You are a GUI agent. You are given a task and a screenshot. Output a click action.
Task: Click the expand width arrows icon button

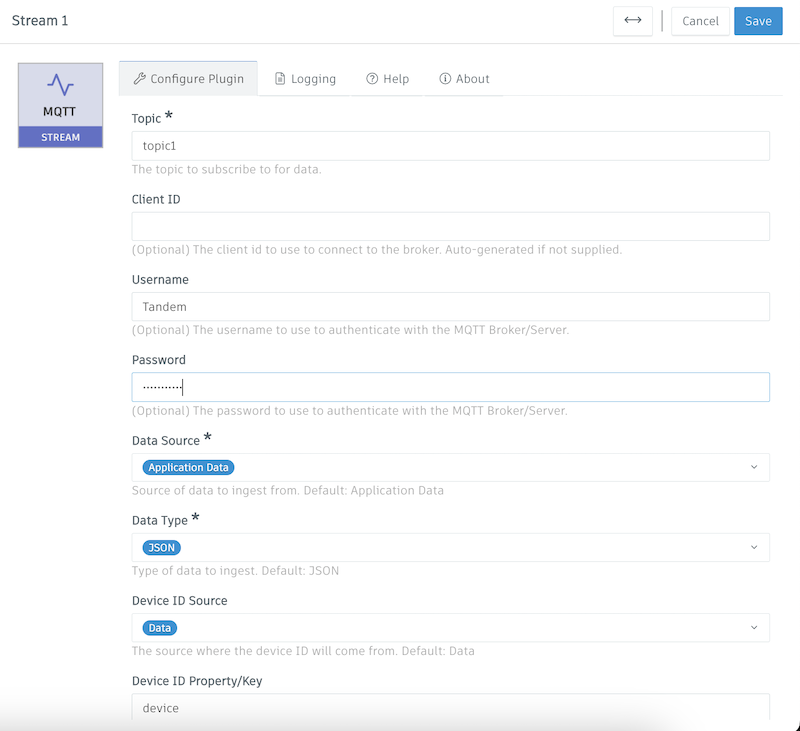click(x=633, y=21)
